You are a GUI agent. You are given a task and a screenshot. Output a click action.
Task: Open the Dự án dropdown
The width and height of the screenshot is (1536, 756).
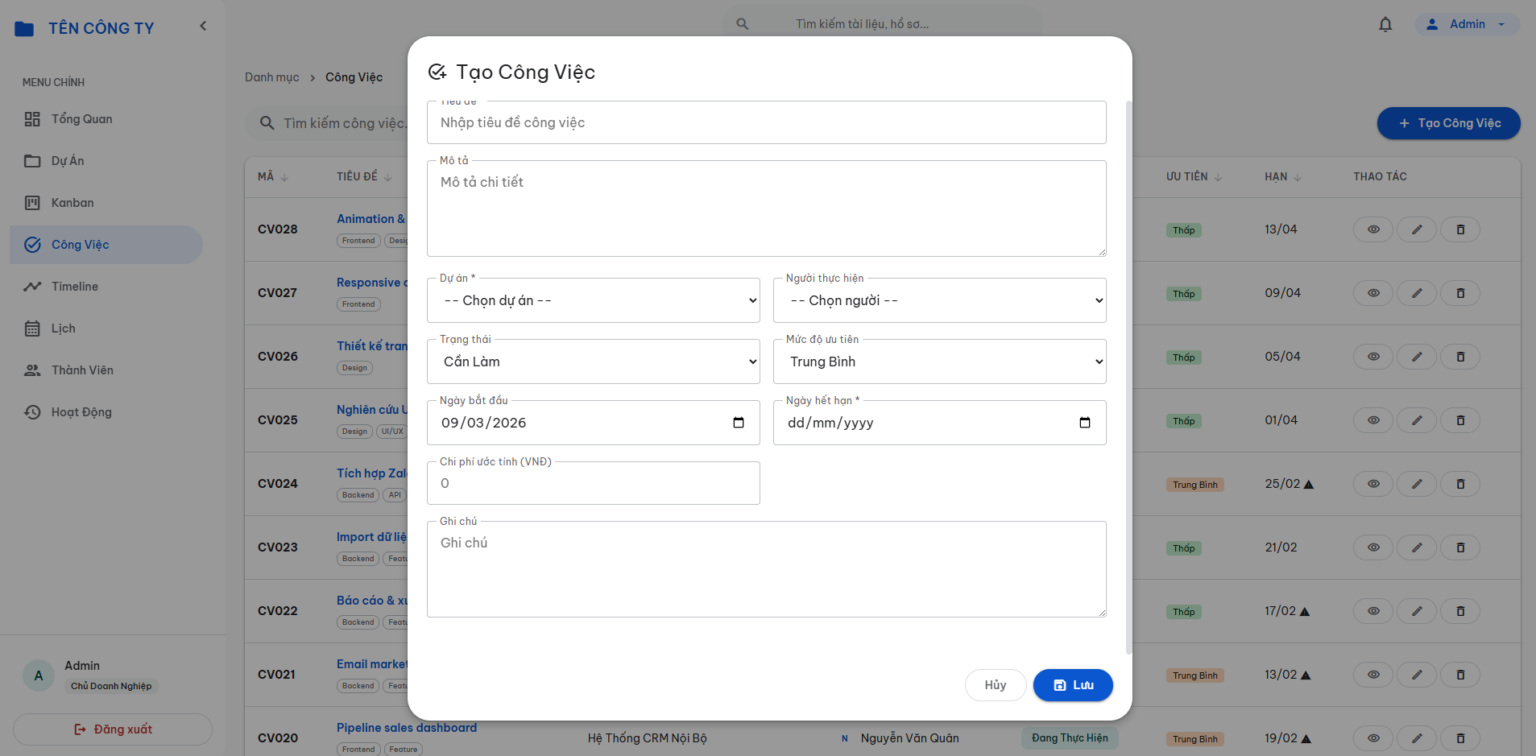(593, 300)
